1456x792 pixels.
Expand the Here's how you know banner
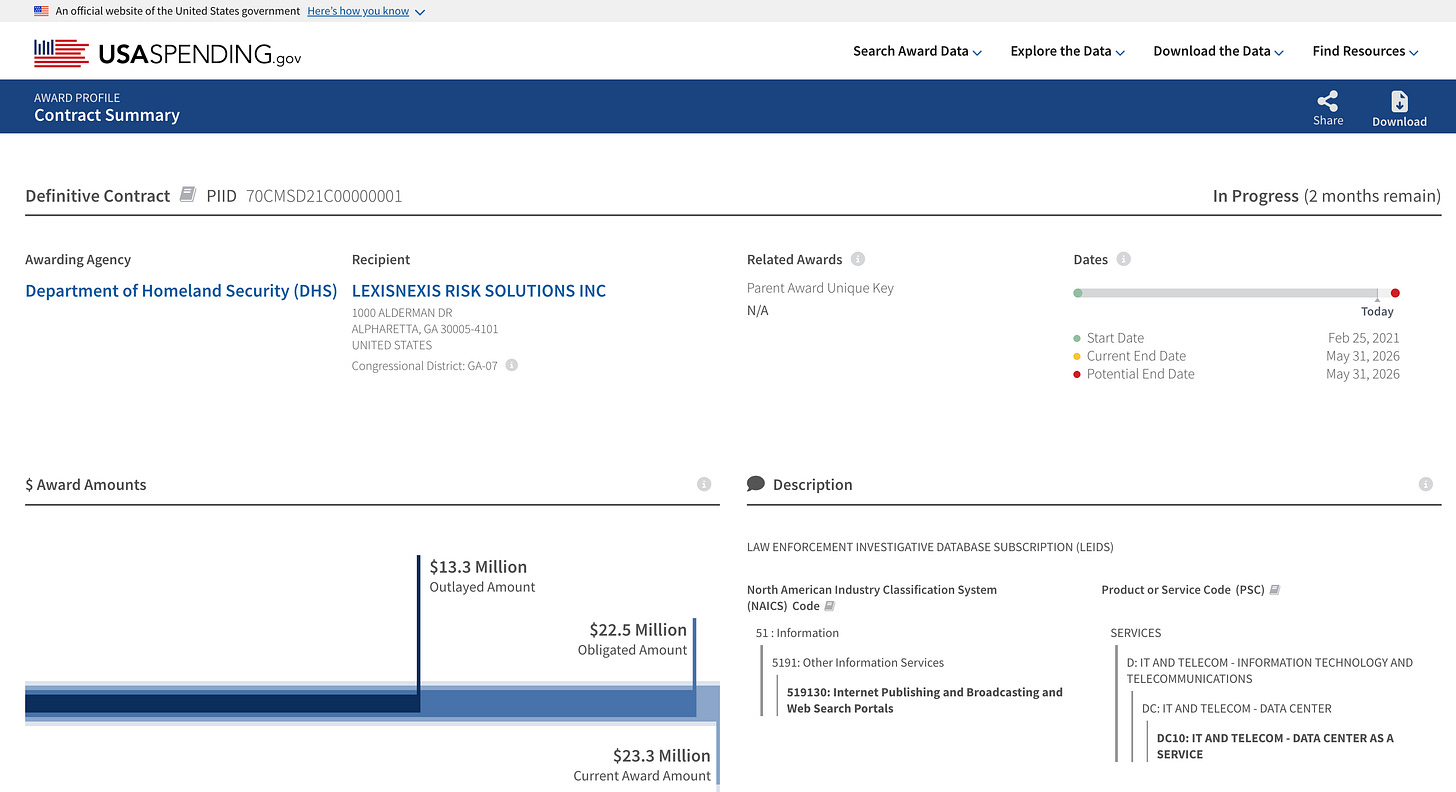366,11
